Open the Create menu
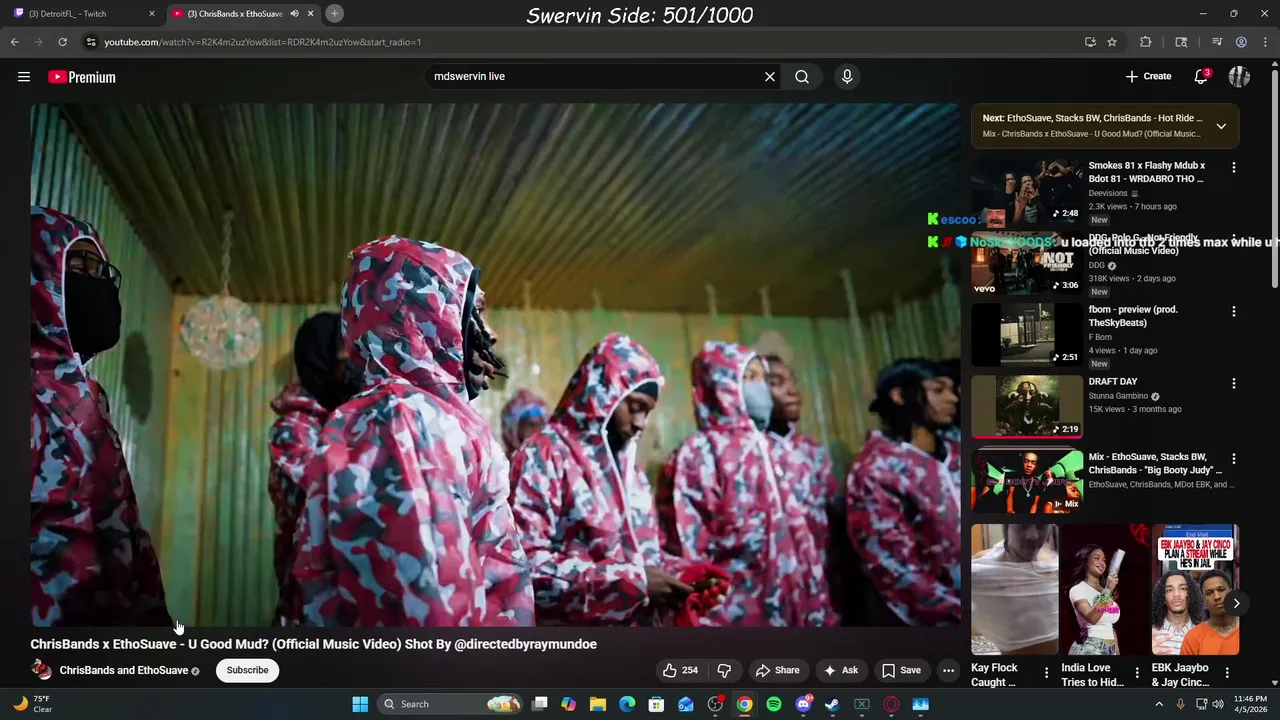The height and width of the screenshot is (720, 1280). point(1148,76)
